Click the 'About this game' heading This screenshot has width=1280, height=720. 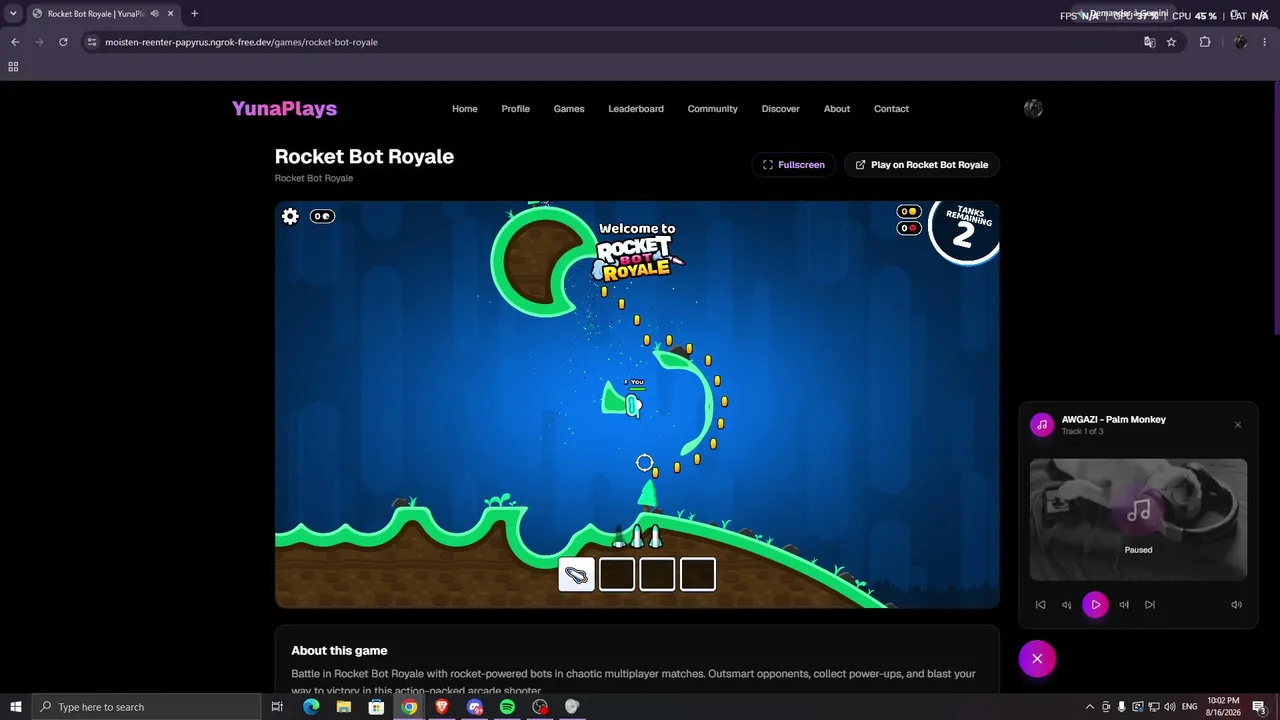click(x=339, y=651)
